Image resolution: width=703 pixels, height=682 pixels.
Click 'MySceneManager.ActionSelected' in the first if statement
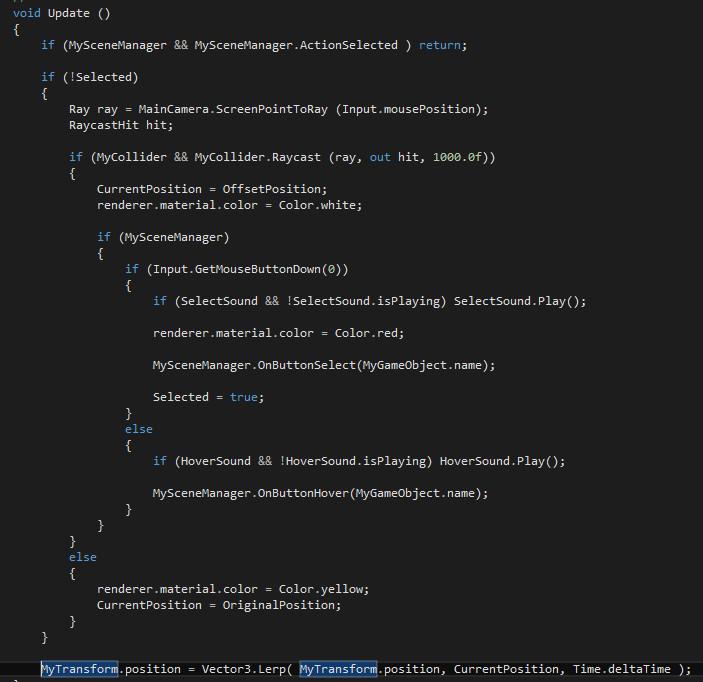pos(296,45)
